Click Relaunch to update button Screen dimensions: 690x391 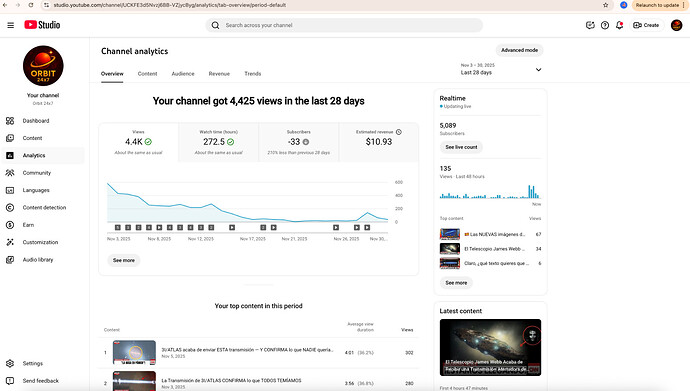(657, 5)
